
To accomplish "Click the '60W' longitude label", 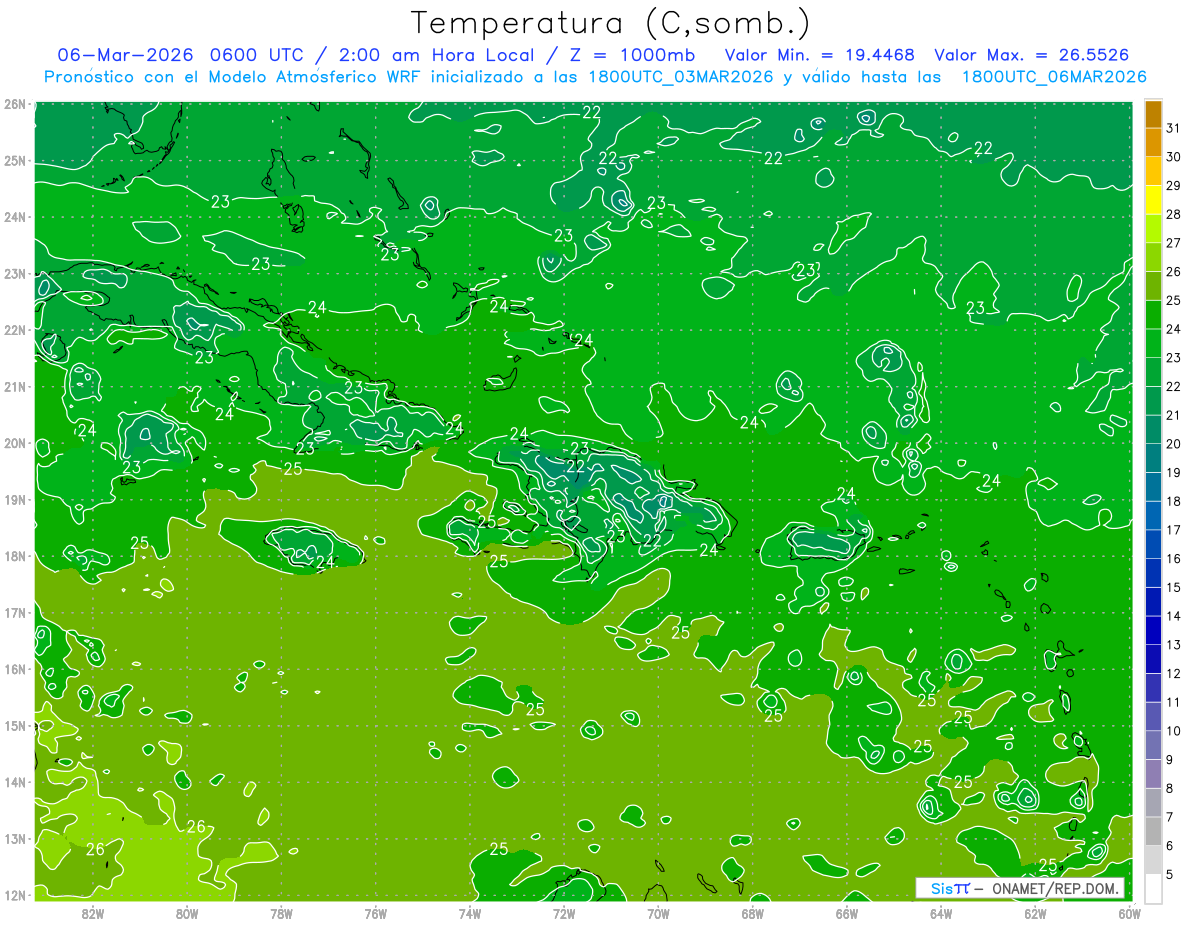I will pyautogui.click(x=1128, y=913).
